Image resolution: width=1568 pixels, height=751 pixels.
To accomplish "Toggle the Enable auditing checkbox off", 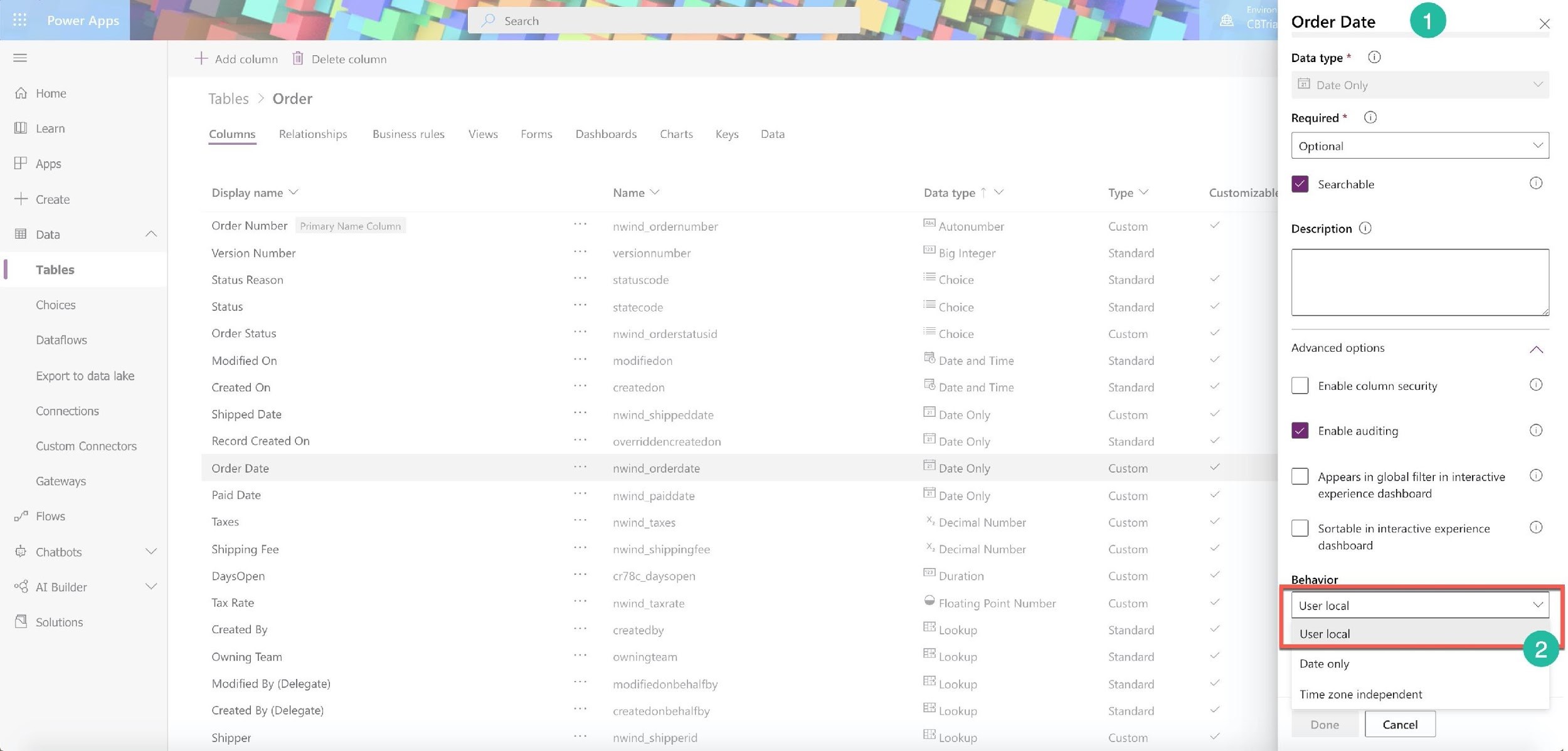I will [x=1299, y=431].
